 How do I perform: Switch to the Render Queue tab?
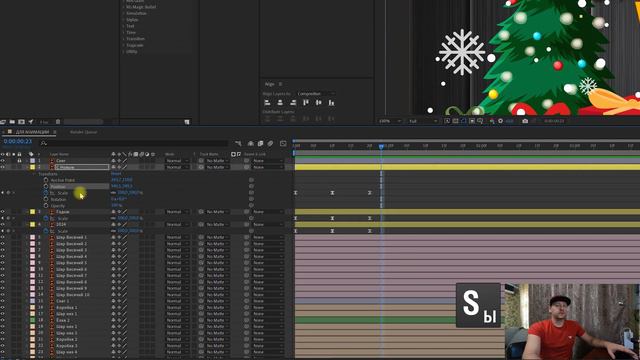point(83,132)
